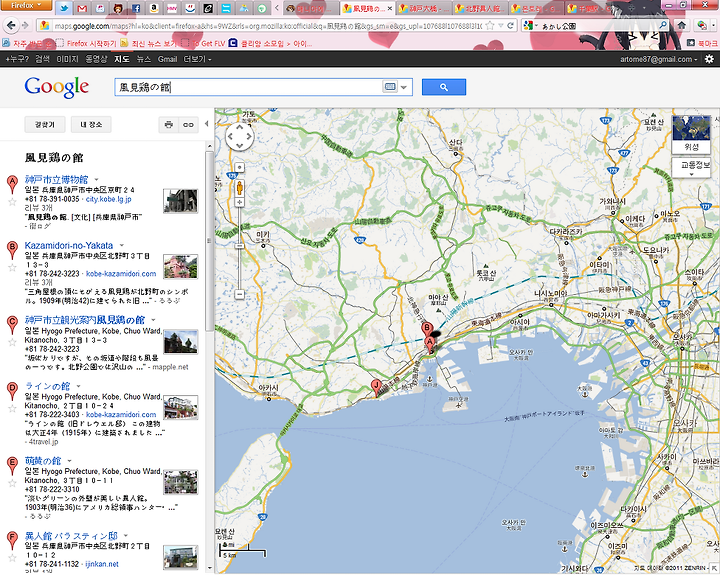720x575 pixels.
Task: Open the Firefox 시작하기 bookmark
Action: [x=86, y=43]
